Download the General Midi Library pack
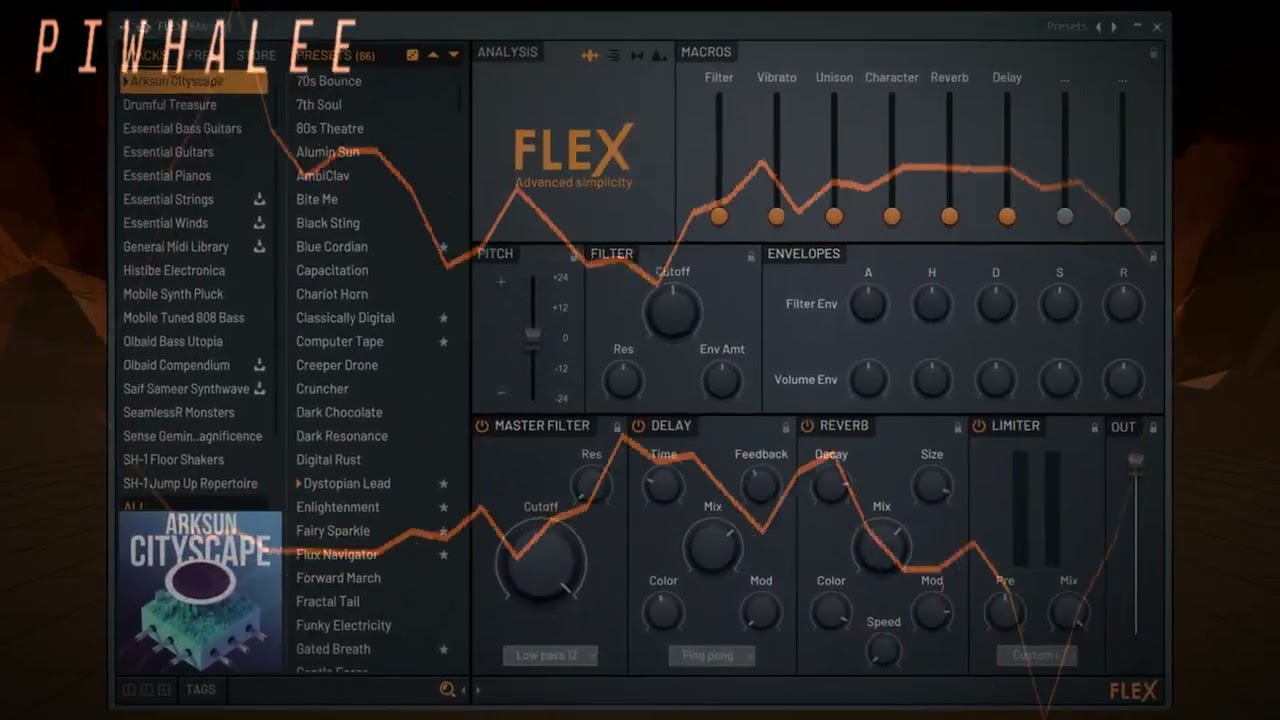The height and width of the screenshot is (720, 1280). click(x=259, y=246)
